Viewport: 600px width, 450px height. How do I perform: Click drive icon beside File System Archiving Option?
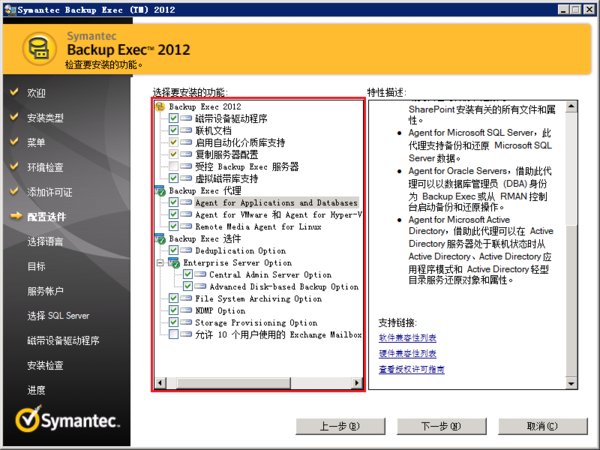pyautogui.click(x=186, y=298)
